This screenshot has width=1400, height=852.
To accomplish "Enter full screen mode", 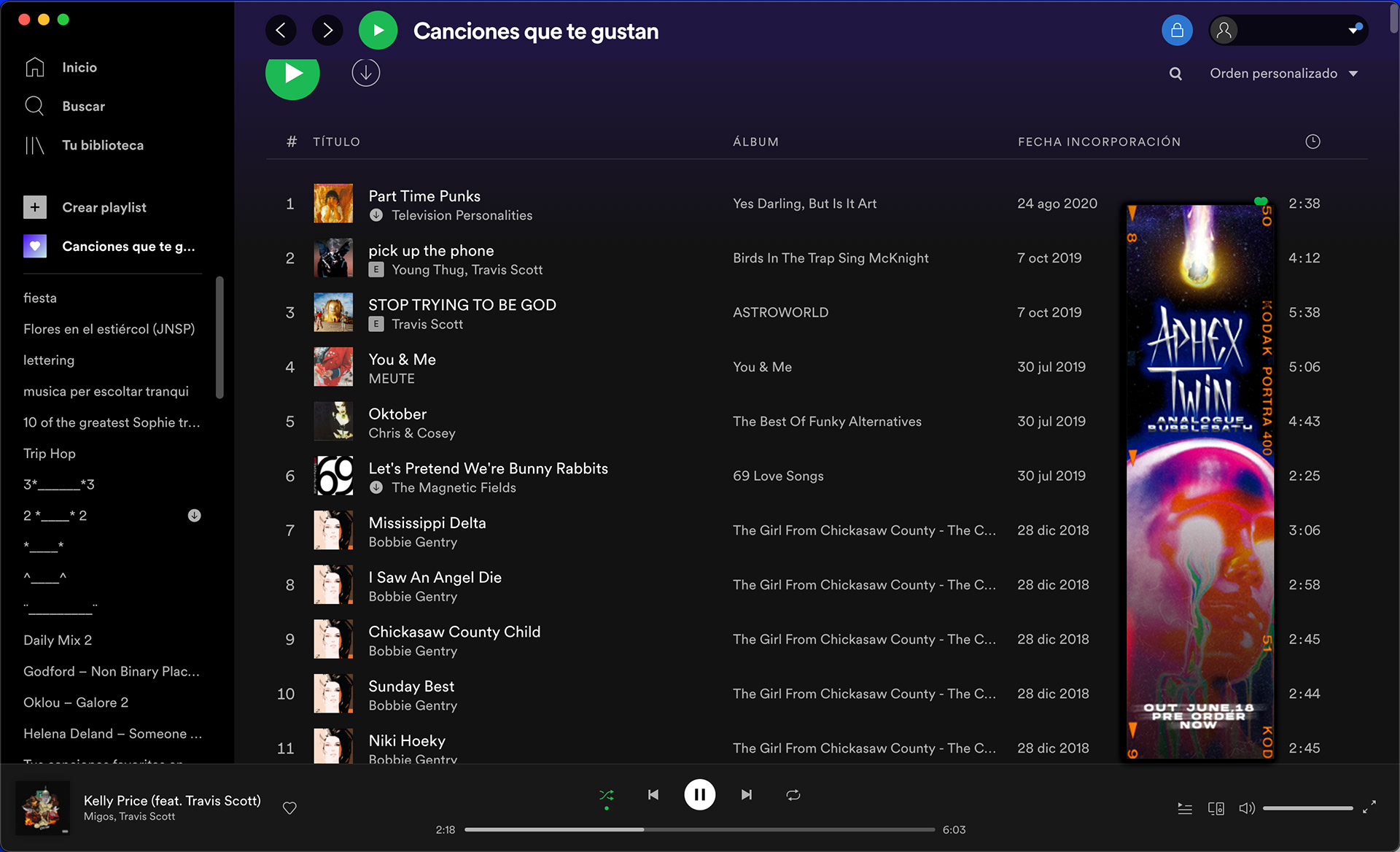I will pyautogui.click(x=1369, y=807).
